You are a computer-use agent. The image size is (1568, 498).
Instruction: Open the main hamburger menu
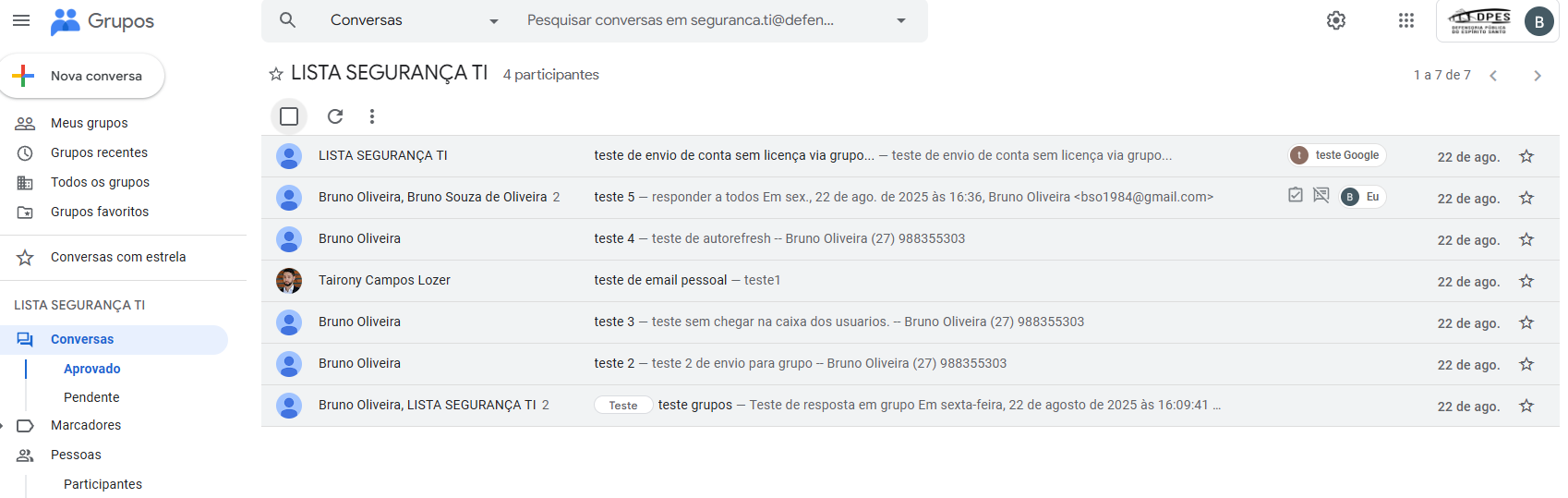pyautogui.click(x=21, y=20)
